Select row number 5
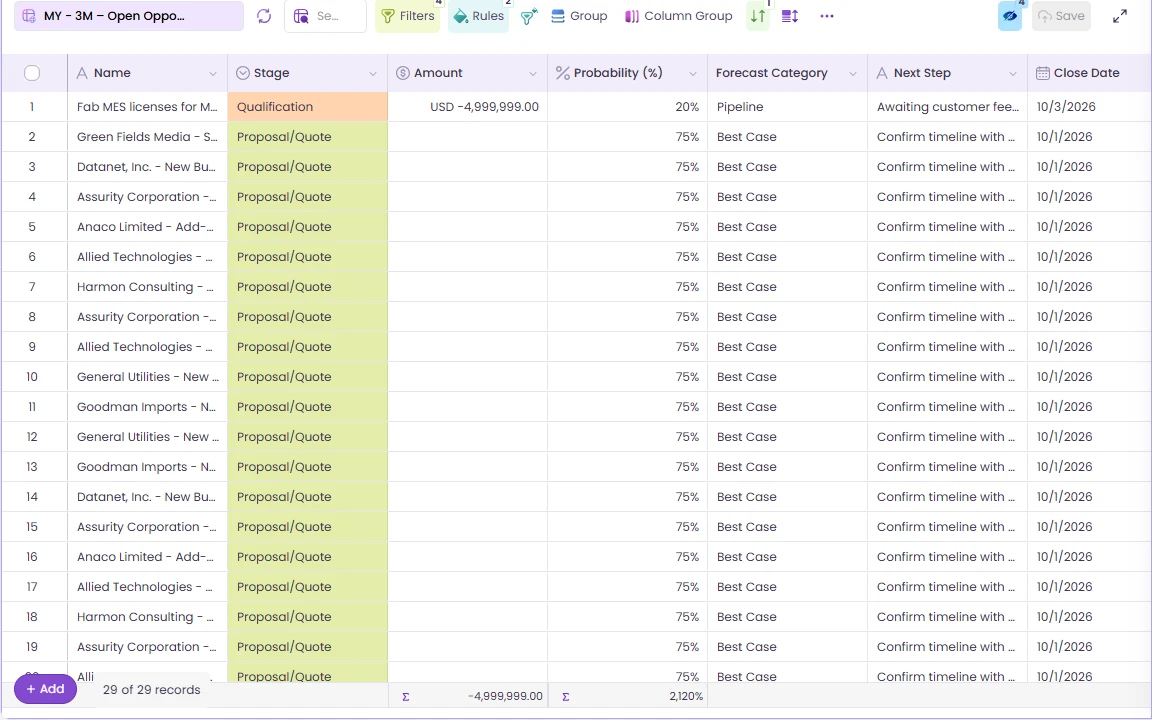 point(32,227)
